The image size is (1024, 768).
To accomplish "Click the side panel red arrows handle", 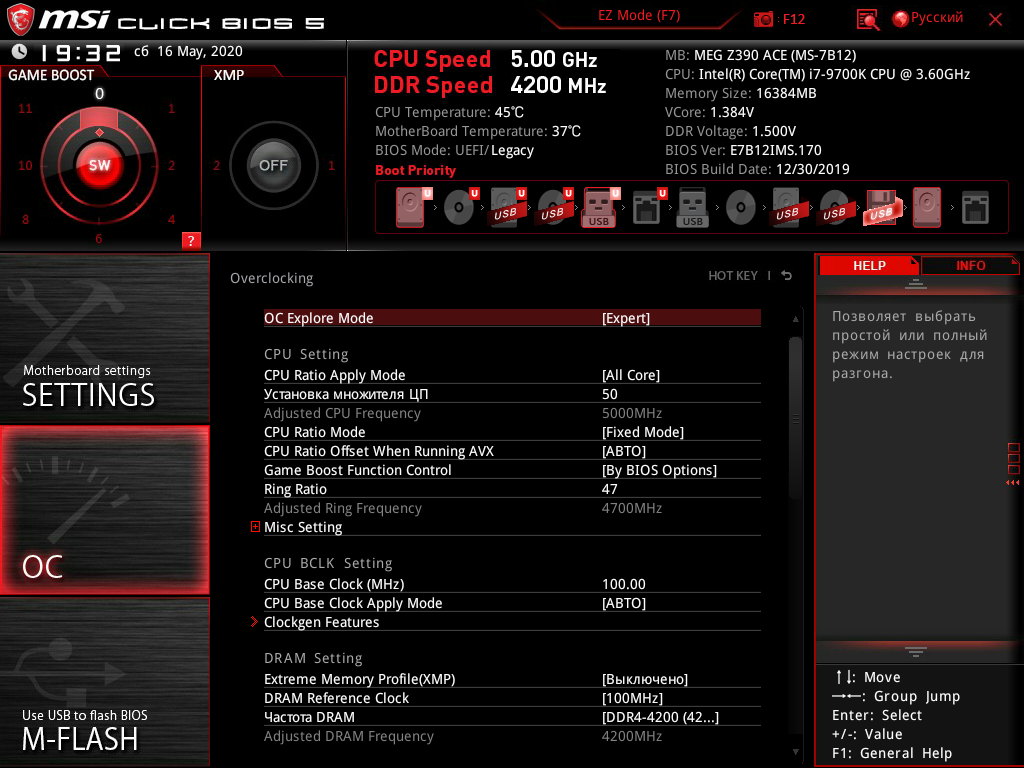I will 1013,483.
